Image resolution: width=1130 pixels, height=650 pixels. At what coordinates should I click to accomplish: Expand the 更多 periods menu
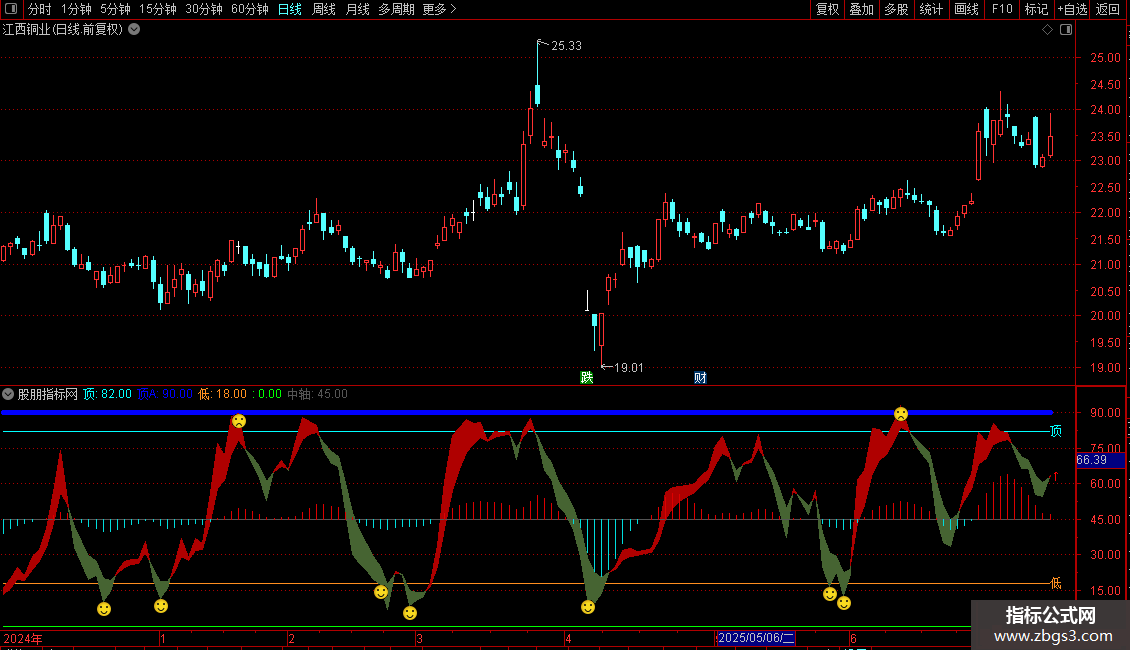(439, 9)
